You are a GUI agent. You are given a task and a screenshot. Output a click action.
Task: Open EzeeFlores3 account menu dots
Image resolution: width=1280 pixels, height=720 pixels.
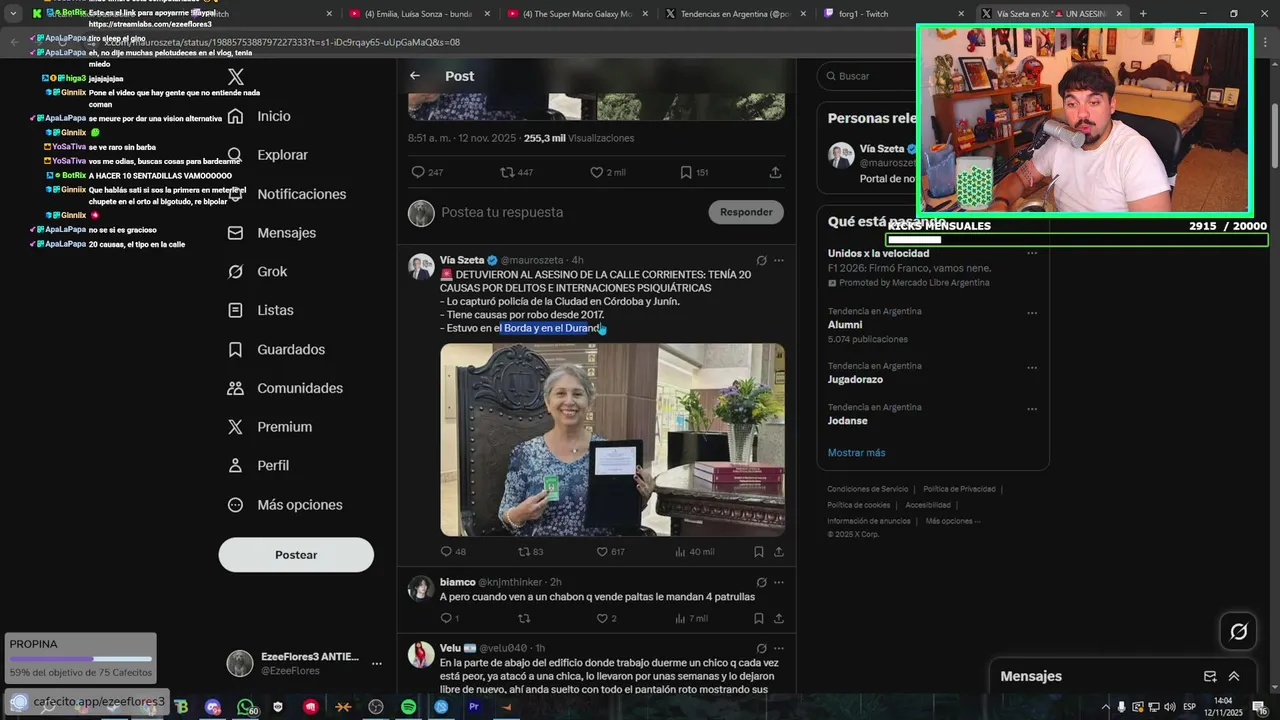[x=377, y=664]
